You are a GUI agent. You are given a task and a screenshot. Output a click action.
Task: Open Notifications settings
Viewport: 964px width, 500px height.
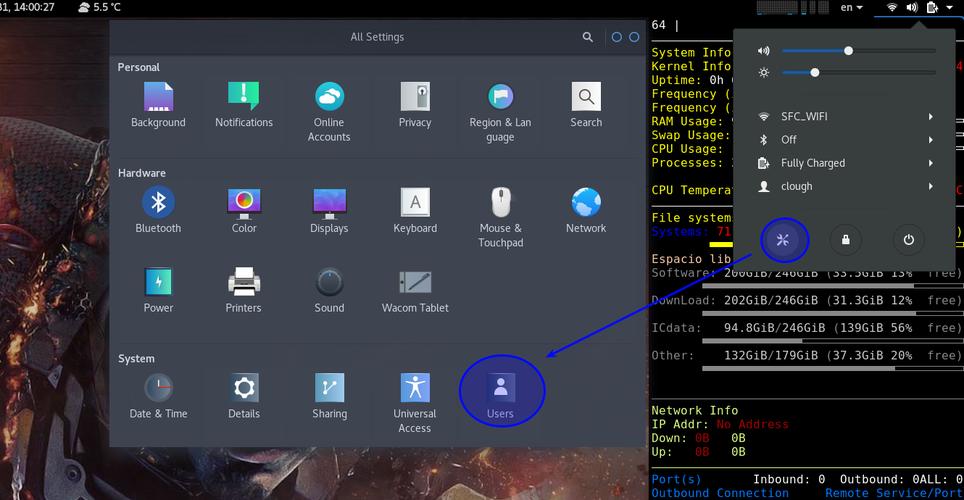coord(243,105)
